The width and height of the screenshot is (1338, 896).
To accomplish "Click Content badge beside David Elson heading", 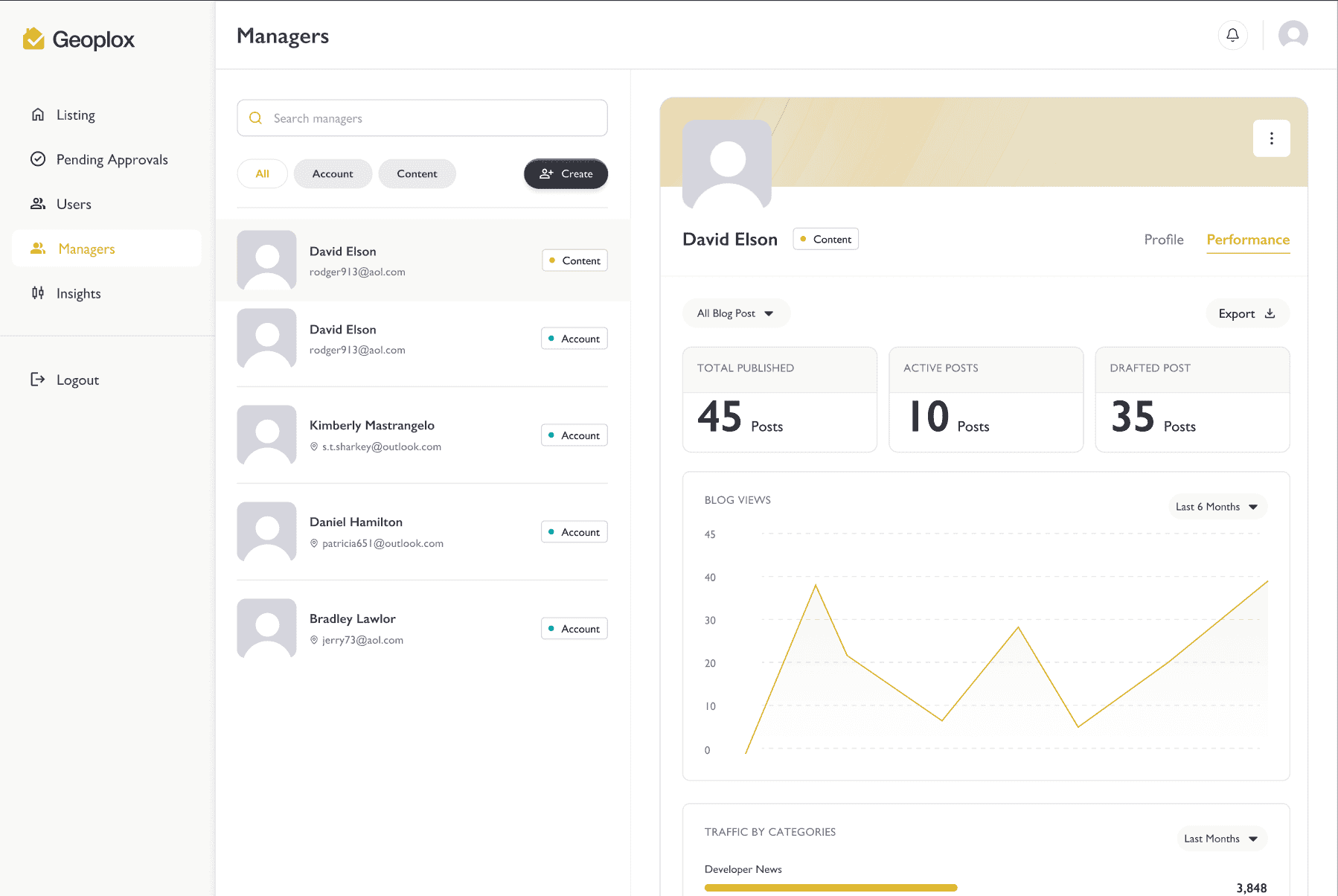I will click(825, 239).
